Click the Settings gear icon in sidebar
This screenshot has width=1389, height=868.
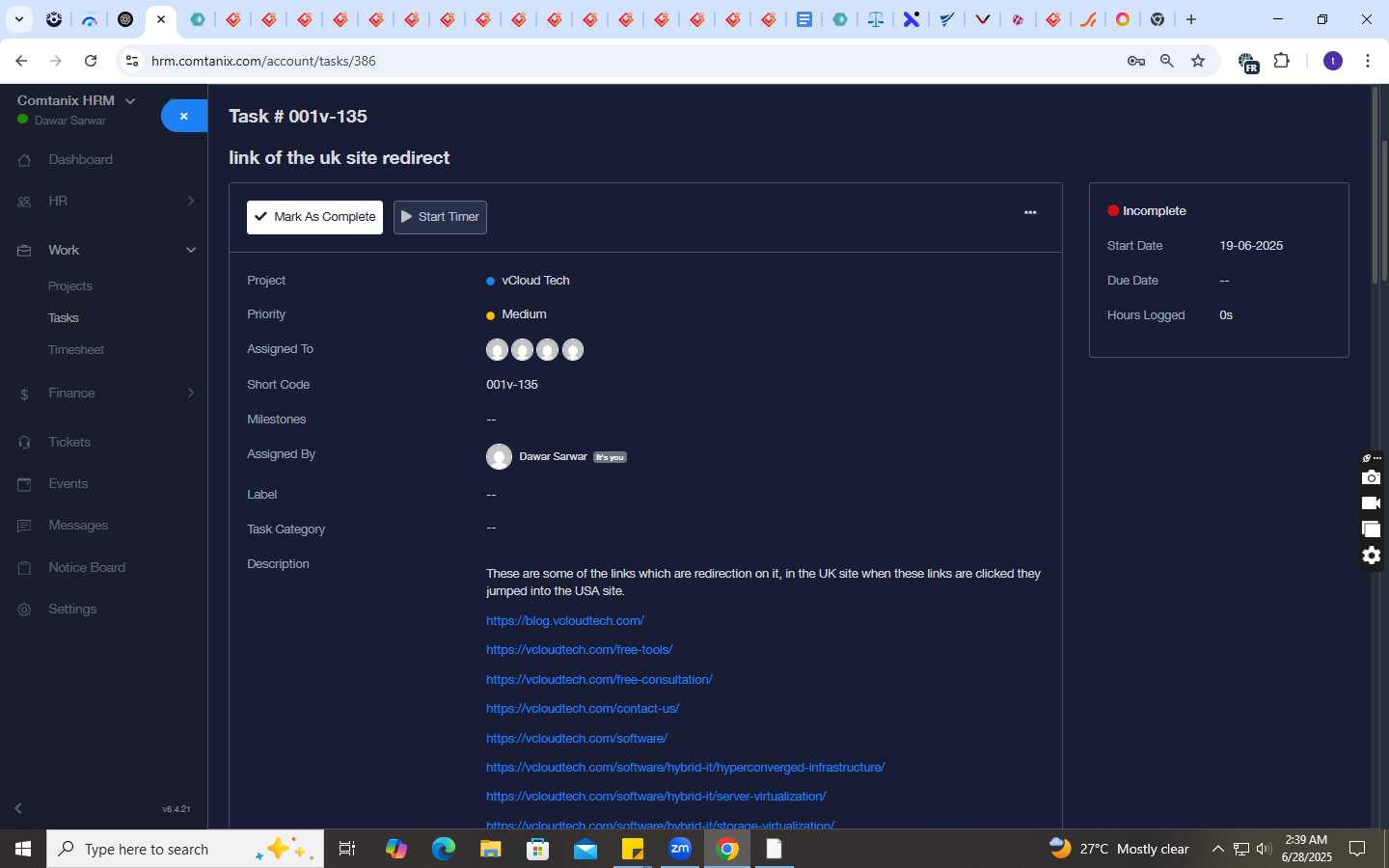tap(24, 610)
